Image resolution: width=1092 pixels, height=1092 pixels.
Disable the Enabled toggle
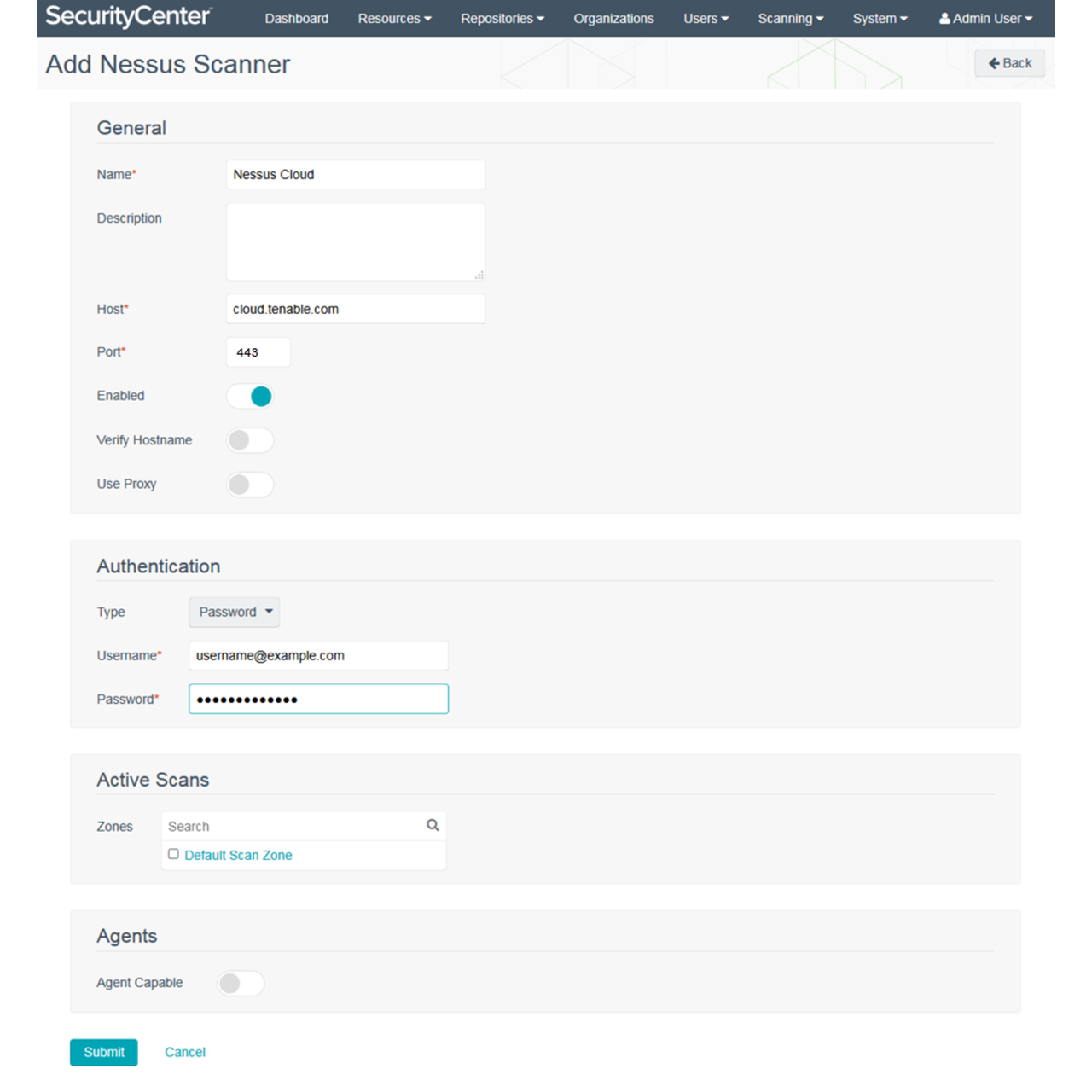pos(250,396)
